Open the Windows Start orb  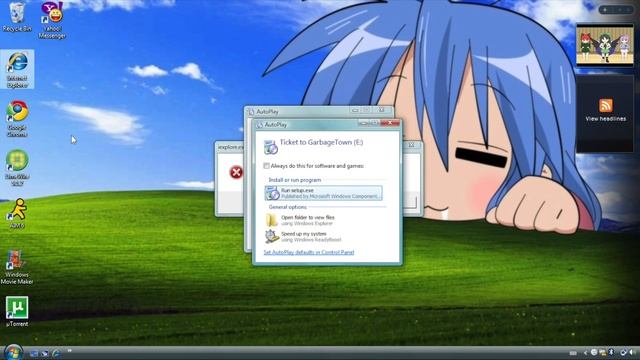pos(13,352)
